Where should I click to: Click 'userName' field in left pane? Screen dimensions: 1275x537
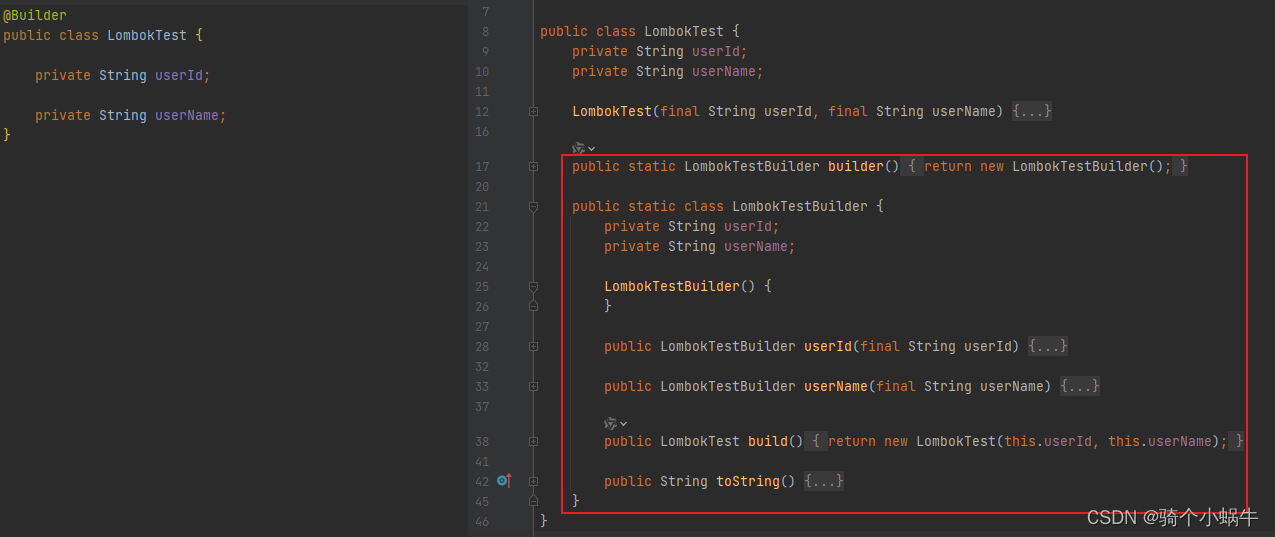pos(187,115)
